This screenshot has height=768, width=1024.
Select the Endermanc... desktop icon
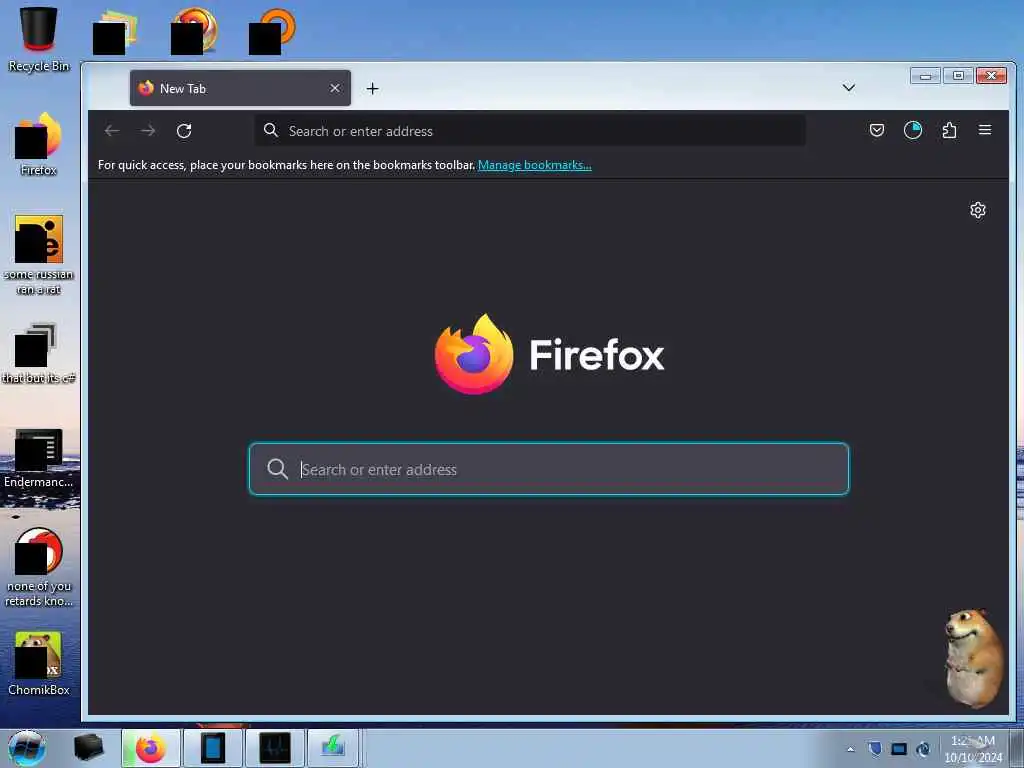pos(39,457)
